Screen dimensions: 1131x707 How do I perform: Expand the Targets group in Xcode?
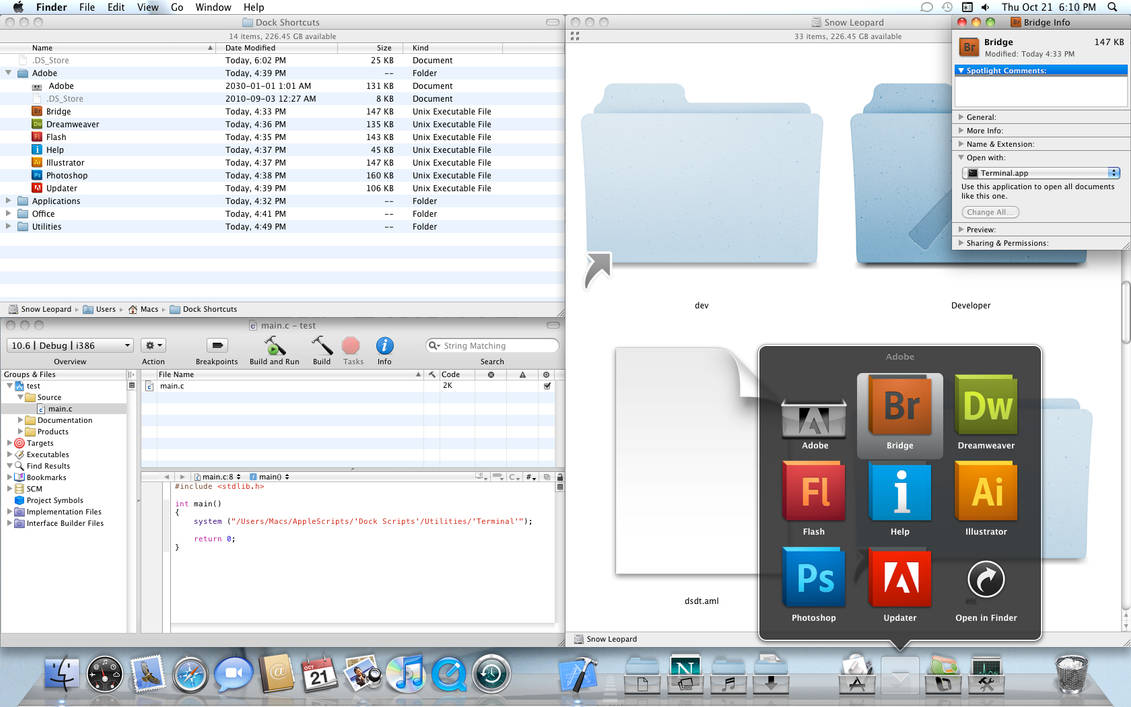coord(9,443)
